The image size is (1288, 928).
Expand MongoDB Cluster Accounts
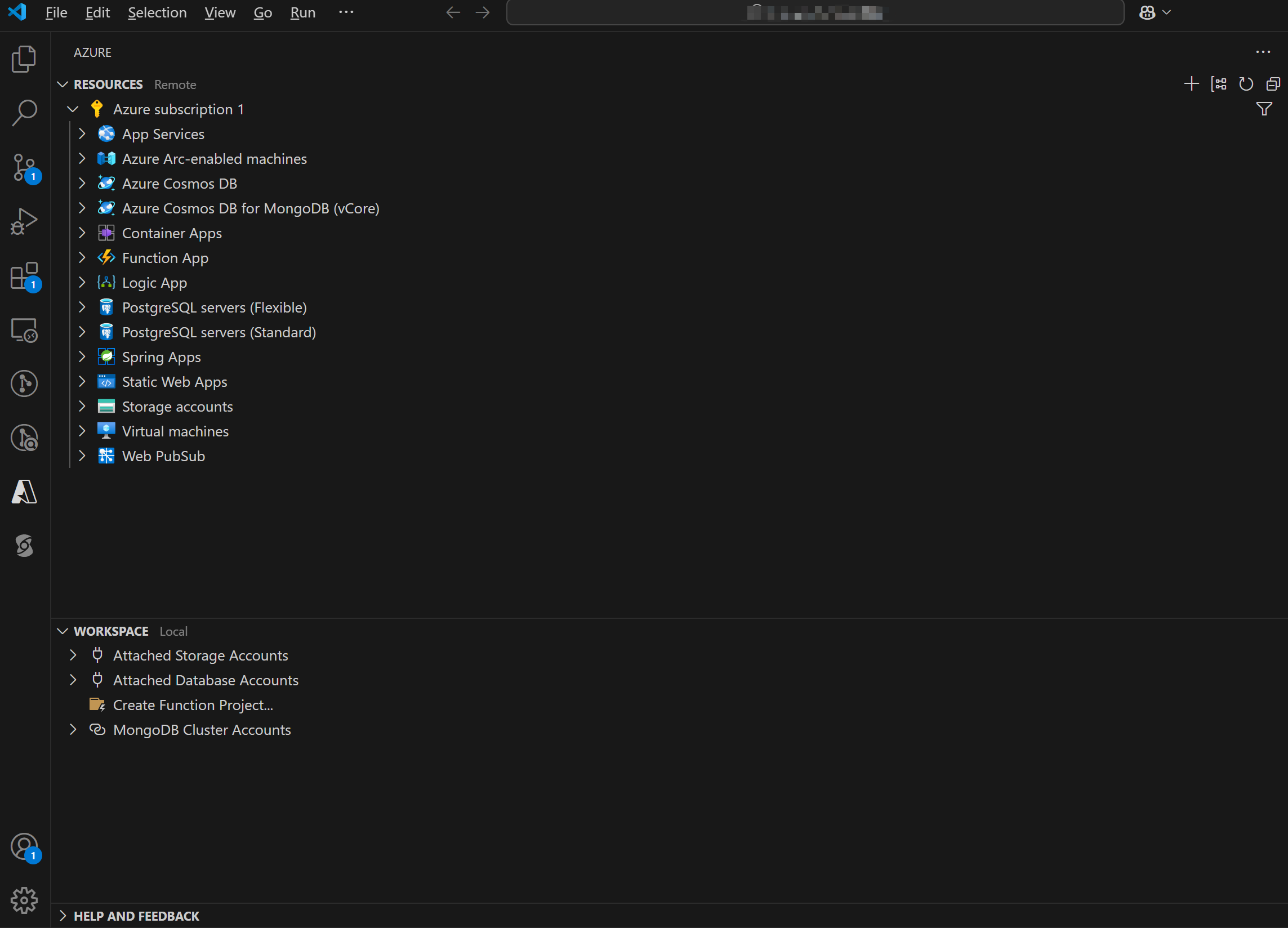pyautogui.click(x=73, y=730)
